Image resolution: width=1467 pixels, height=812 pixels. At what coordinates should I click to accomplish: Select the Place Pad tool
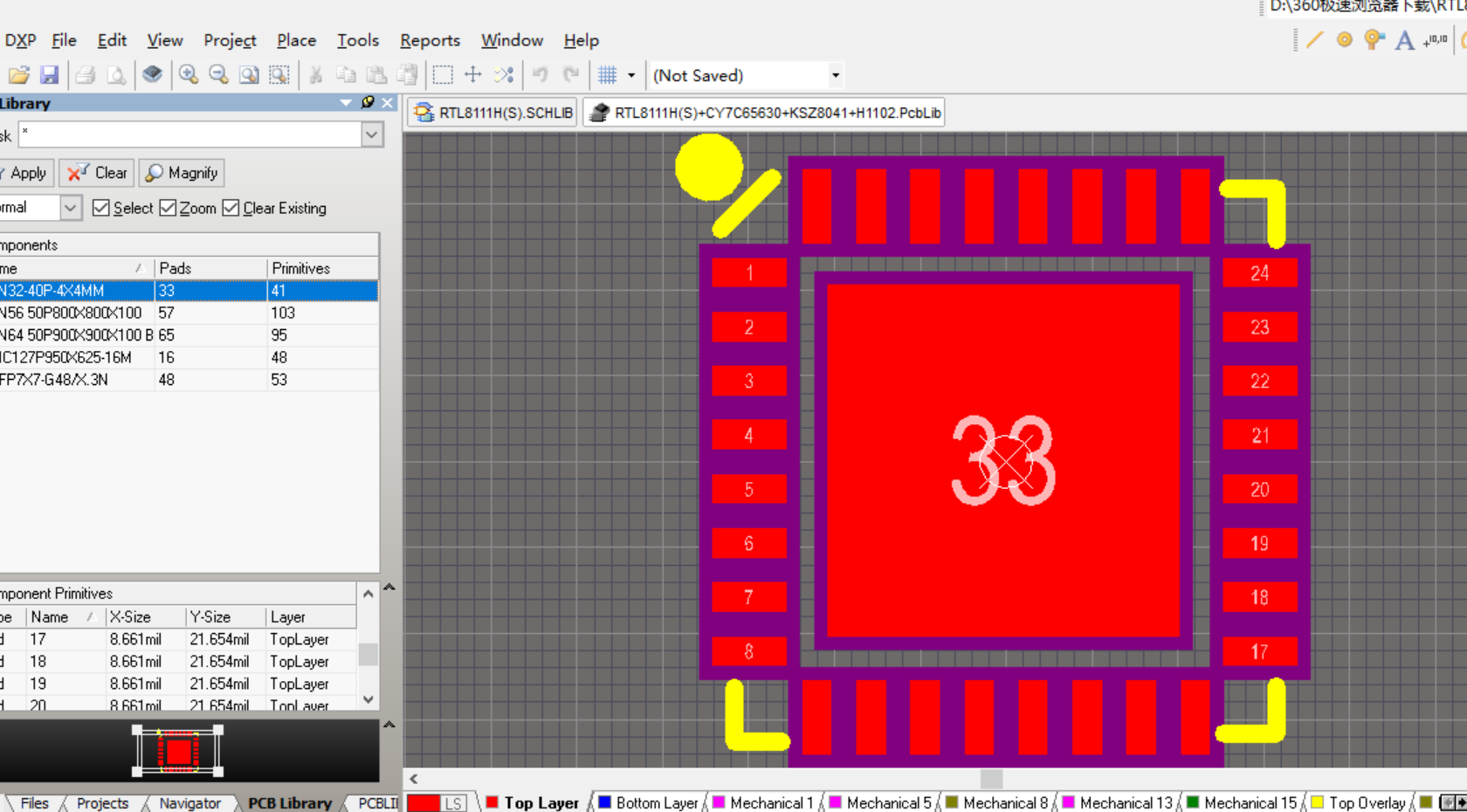1345,40
